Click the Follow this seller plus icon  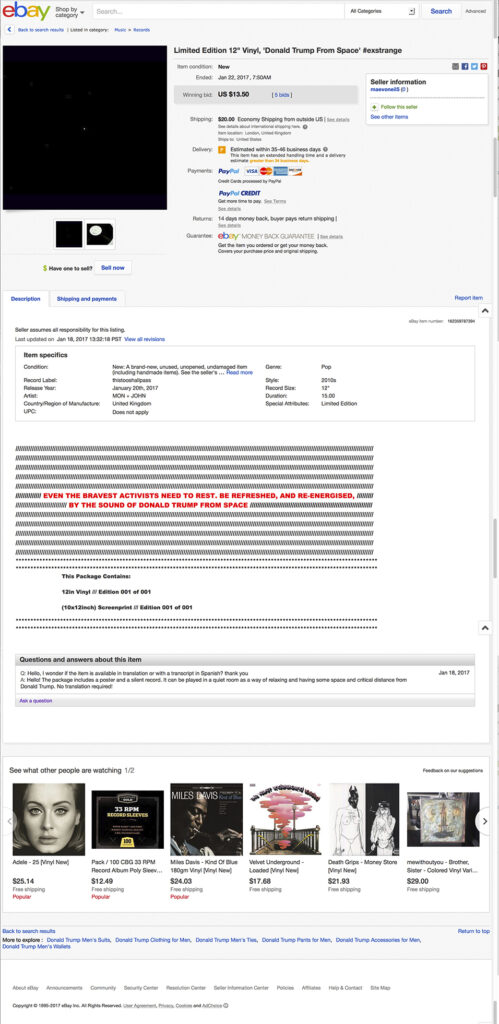[x=374, y=106]
